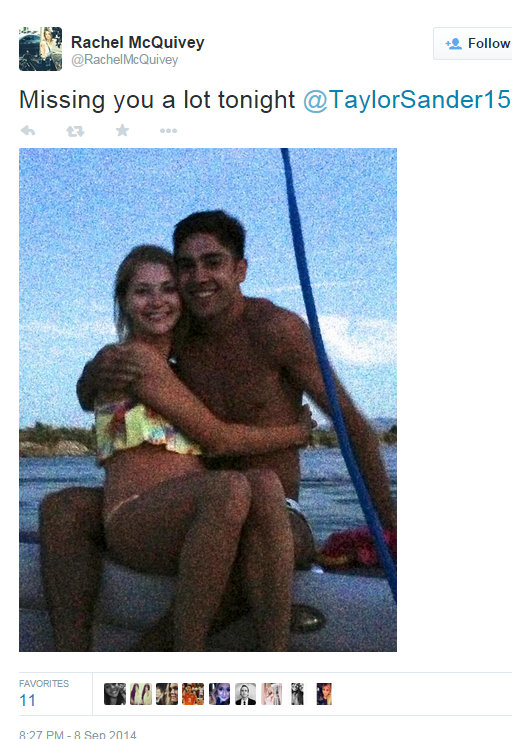Open the @RachelMcQuivey handle
The height and width of the screenshot is (739, 512).
(124, 60)
